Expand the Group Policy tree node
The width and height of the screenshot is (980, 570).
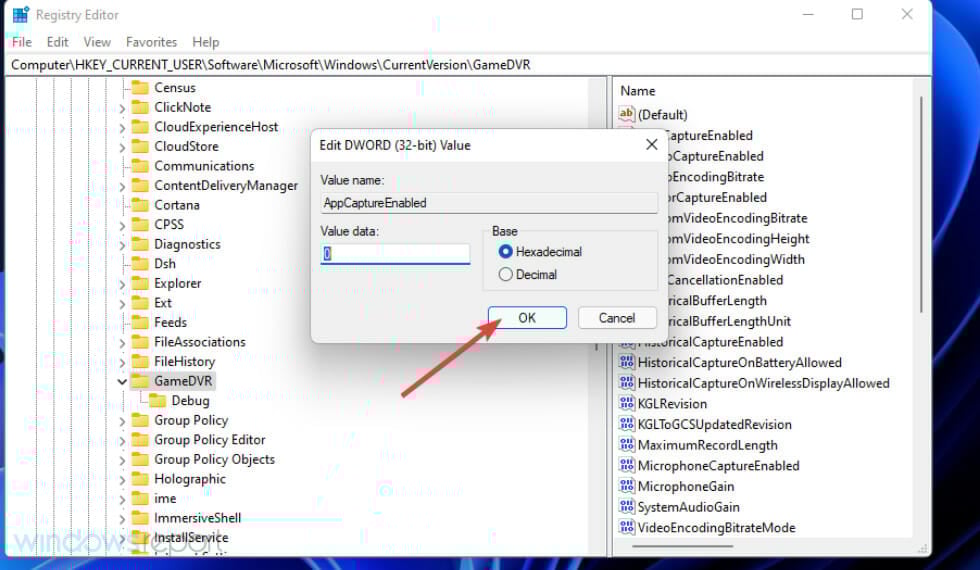[122, 421]
